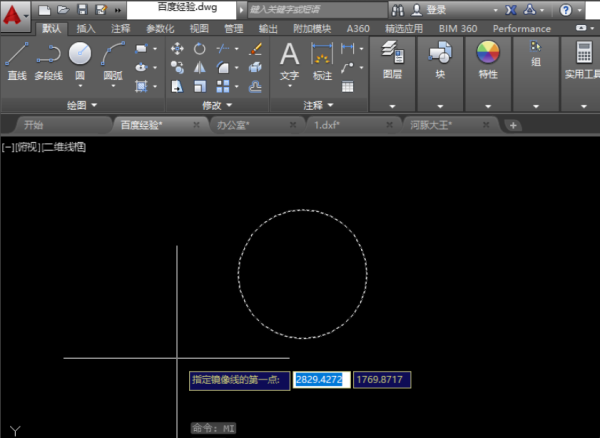Image resolution: width=600 pixels, height=438 pixels.
Task: Open the 组 group panel dropdown
Action: pyautogui.click(x=536, y=106)
